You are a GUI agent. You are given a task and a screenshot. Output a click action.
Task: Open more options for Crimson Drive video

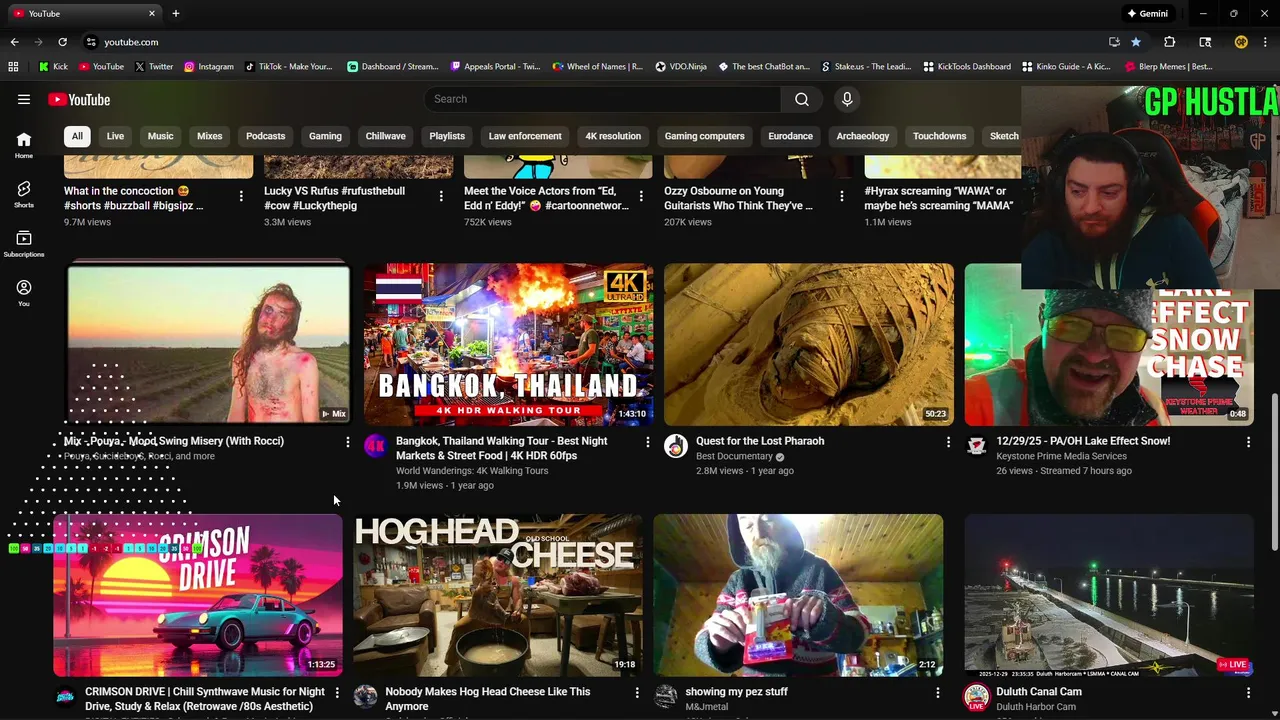[337, 692]
